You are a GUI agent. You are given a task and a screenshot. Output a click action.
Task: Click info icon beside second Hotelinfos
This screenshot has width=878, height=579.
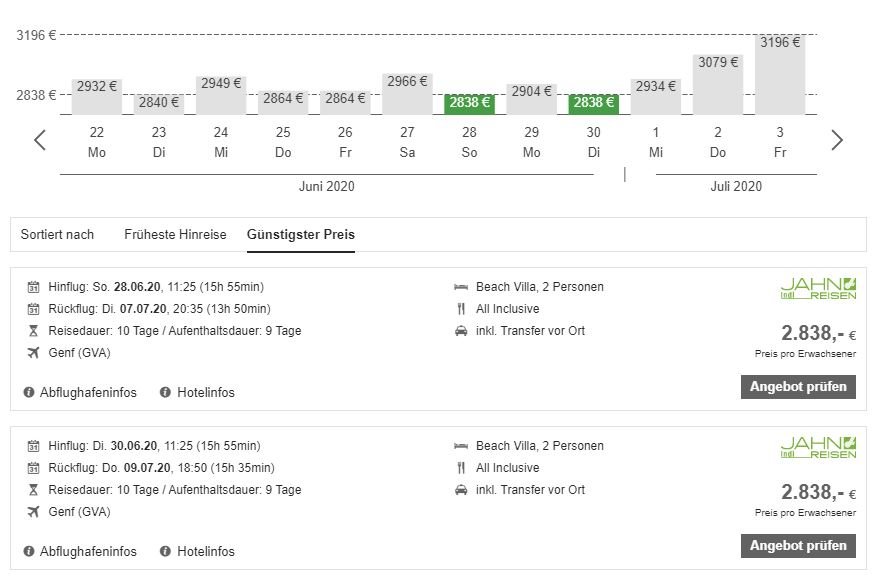point(165,551)
